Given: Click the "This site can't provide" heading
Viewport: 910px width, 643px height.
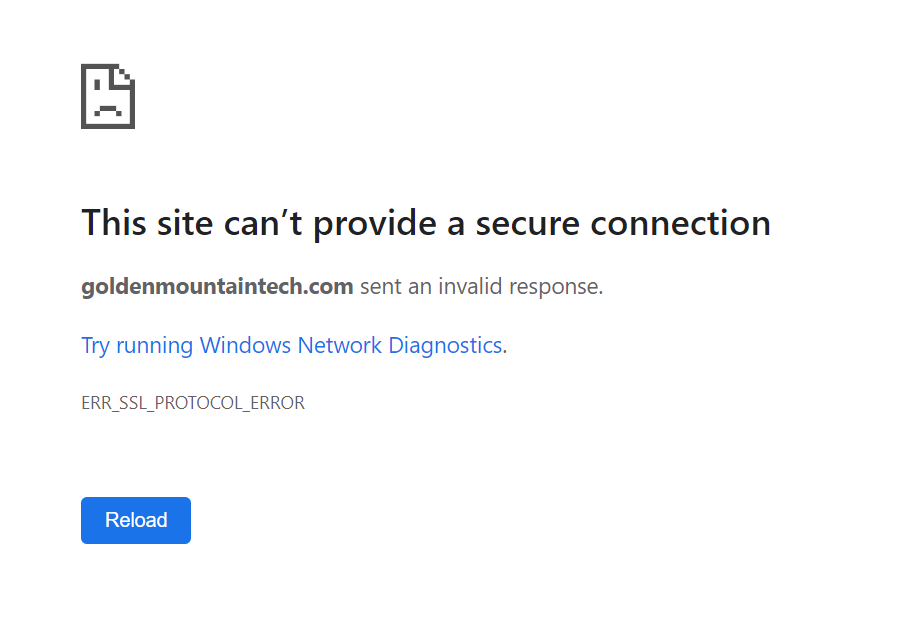Looking at the screenshot, I should pos(260,222).
